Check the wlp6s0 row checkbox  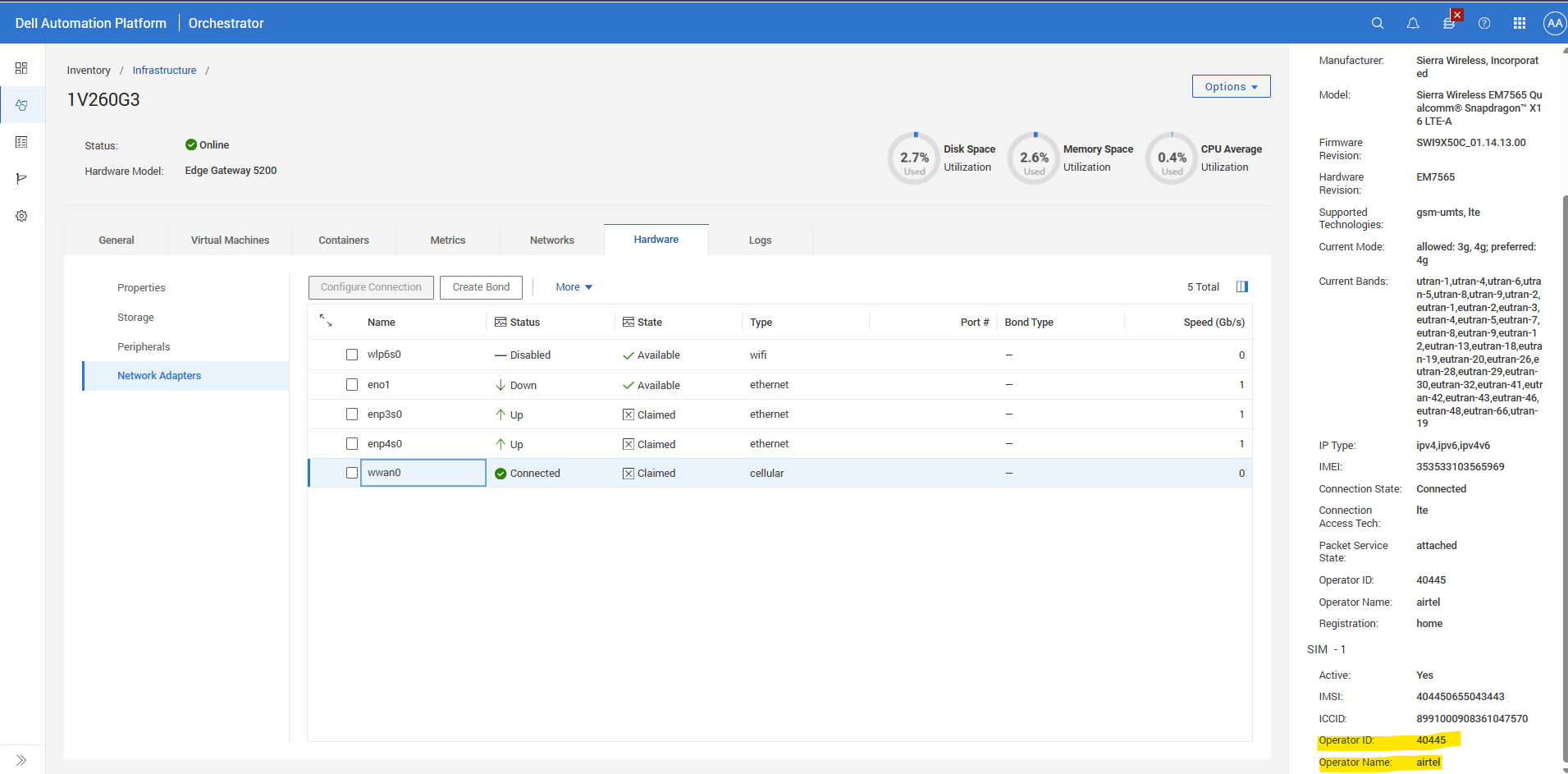pyautogui.click(x=352, y=355)
